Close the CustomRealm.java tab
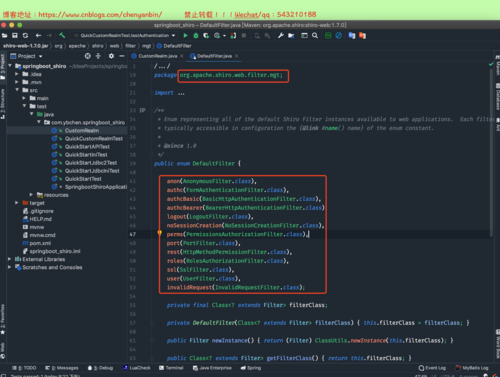500x377 pixels. (182, 56)
